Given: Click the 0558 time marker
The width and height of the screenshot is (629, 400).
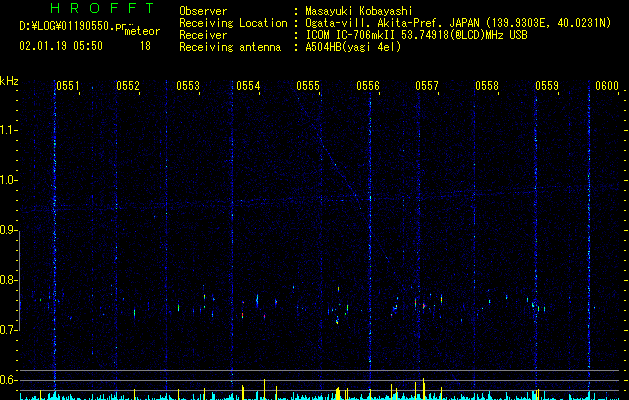Looking at the screenshot, I should (x=487, y=86).
